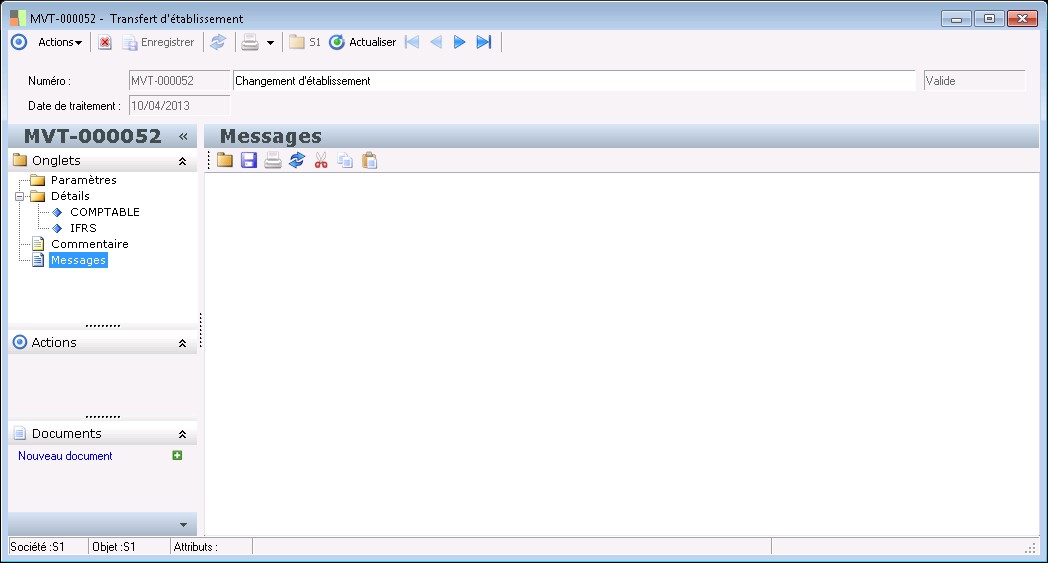Click the Numéro field MVT-000052
1048x563 pixels.
[x=179, y=81]
